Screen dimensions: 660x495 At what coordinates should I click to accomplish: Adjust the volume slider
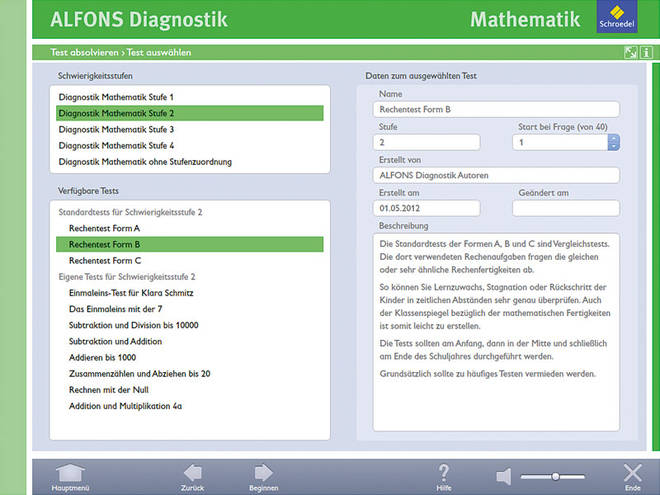(553, 476)
